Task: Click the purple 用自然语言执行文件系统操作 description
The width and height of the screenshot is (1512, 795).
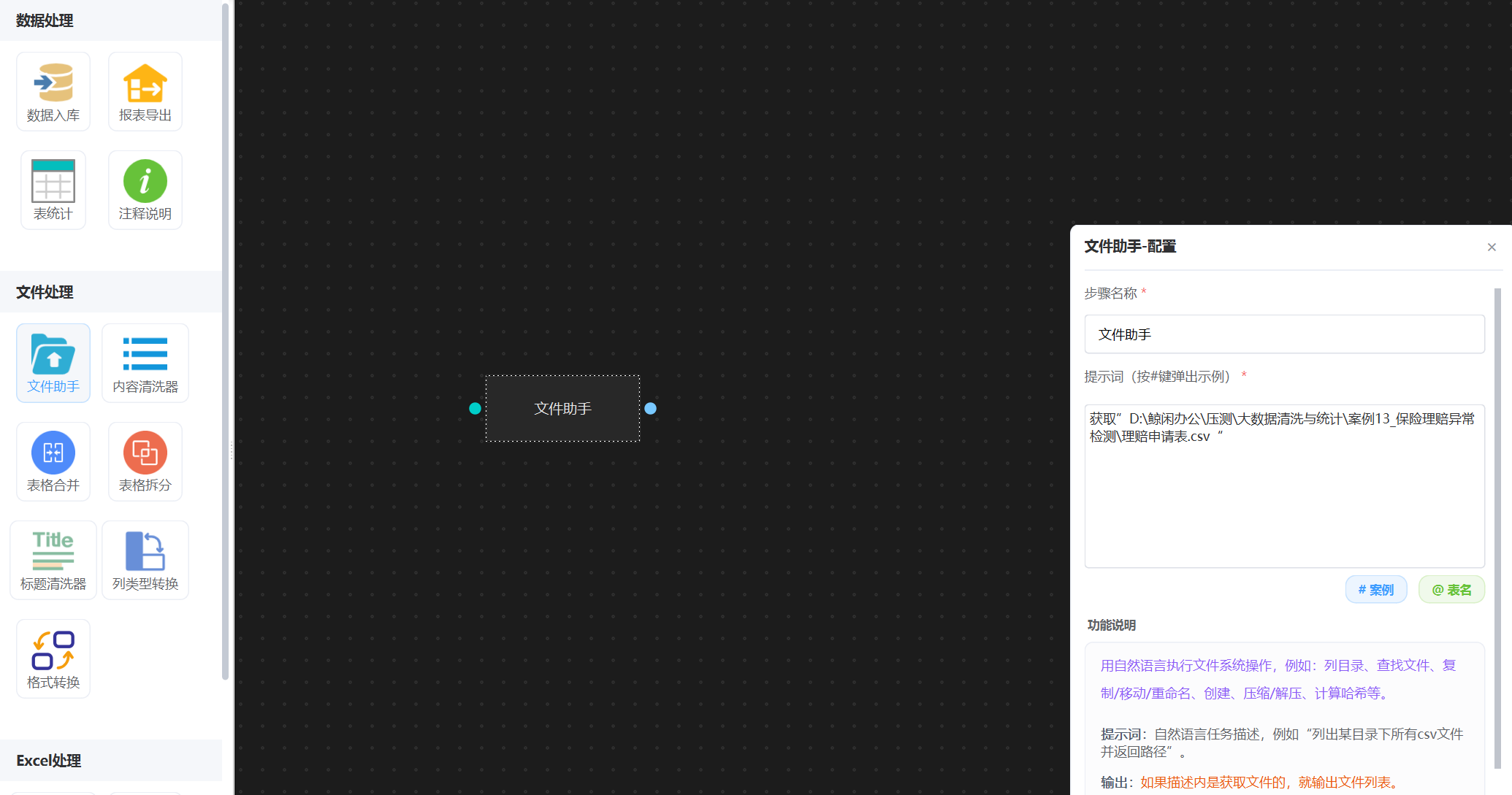Action: coord(1278,679)
